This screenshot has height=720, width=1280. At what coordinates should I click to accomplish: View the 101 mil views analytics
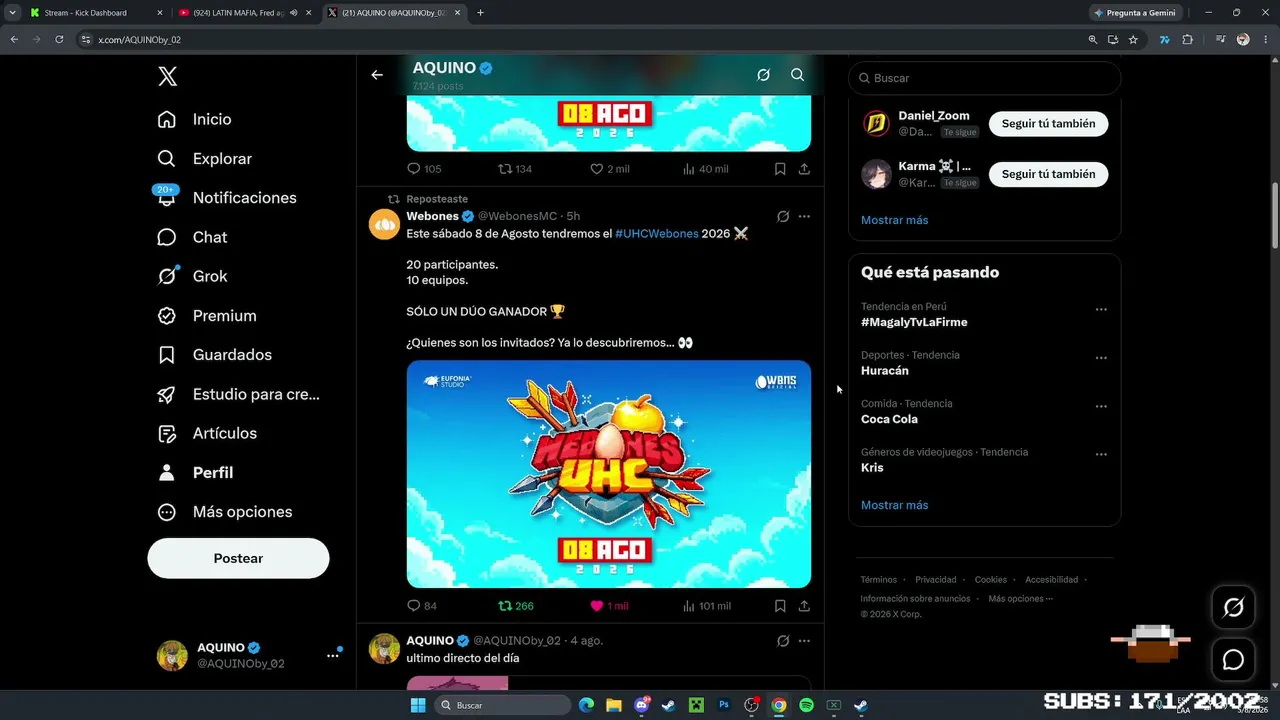pyautogui.click(x=706, y=606)
